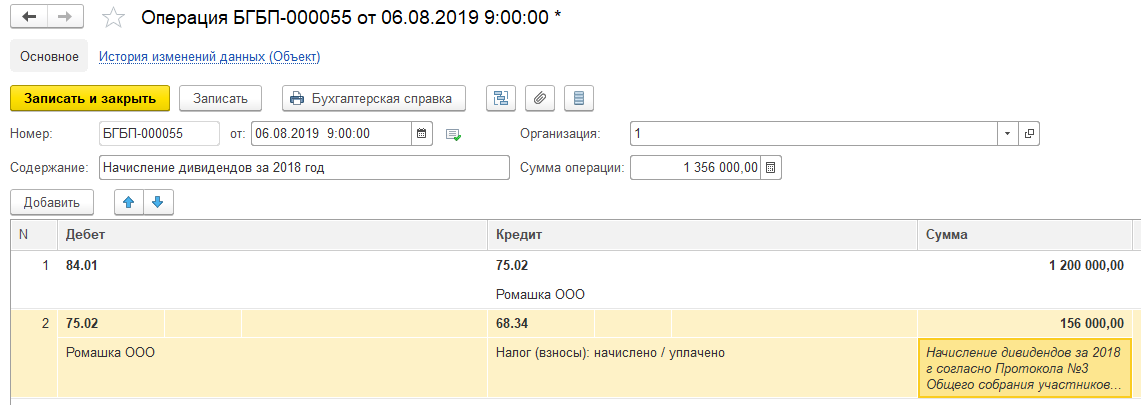Open the list report icon next to the paperclip
Screen dimensions: 1141x405
[579, 98]
